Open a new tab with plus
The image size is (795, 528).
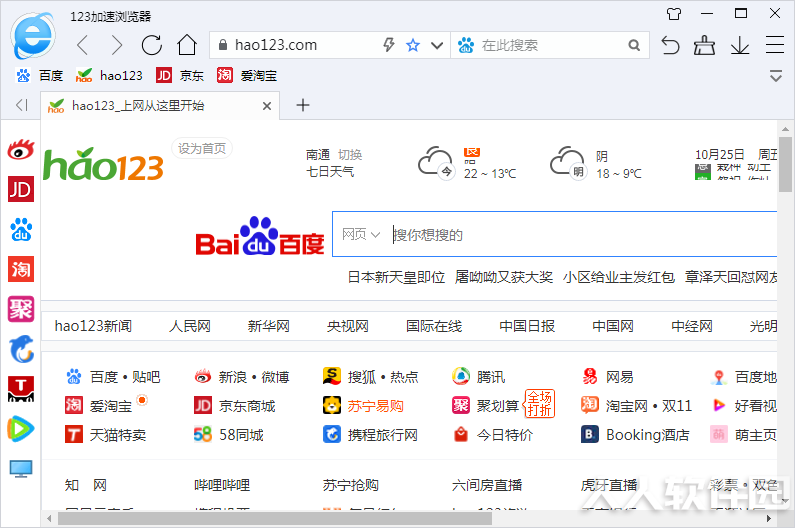tap(303, 105)
